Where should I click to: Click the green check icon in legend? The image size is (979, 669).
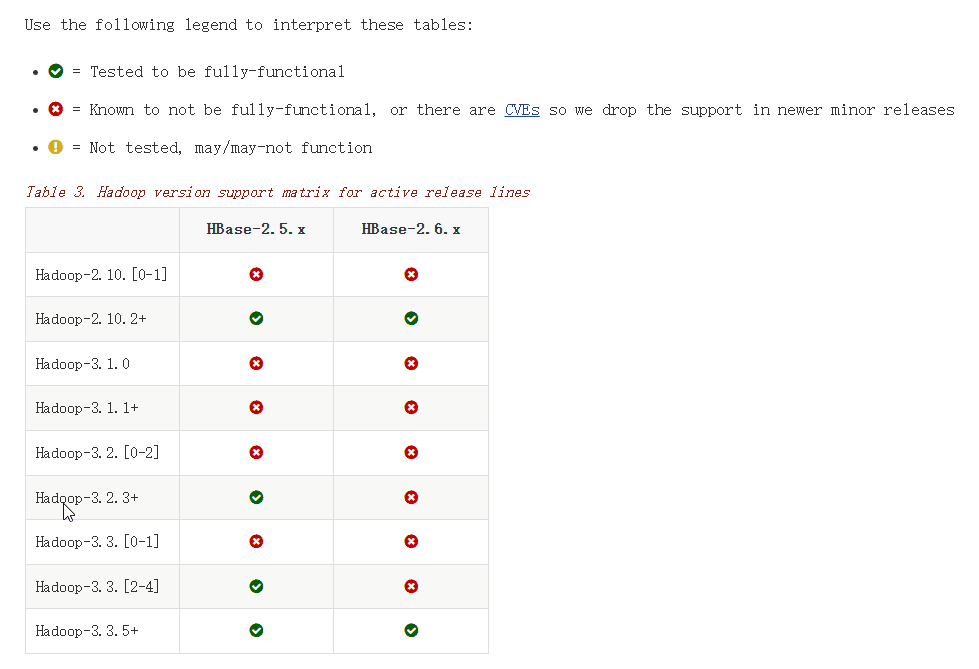pyautogui.click(x=56, y=71)
